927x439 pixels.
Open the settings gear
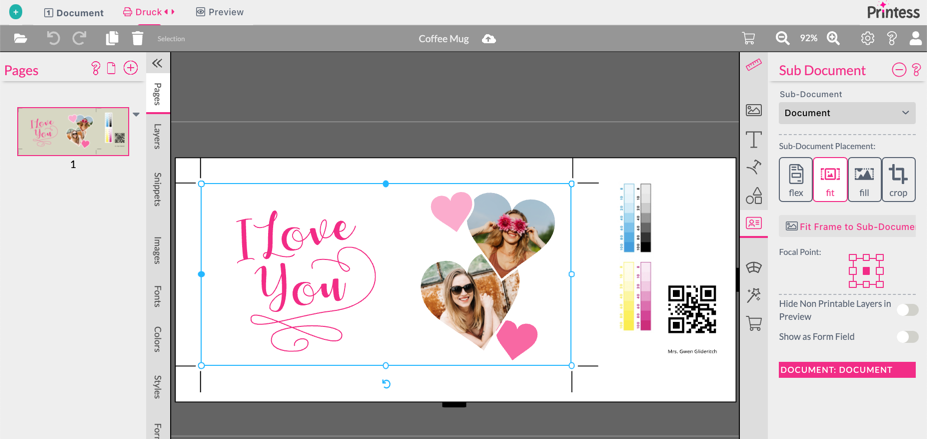point(867,38)
